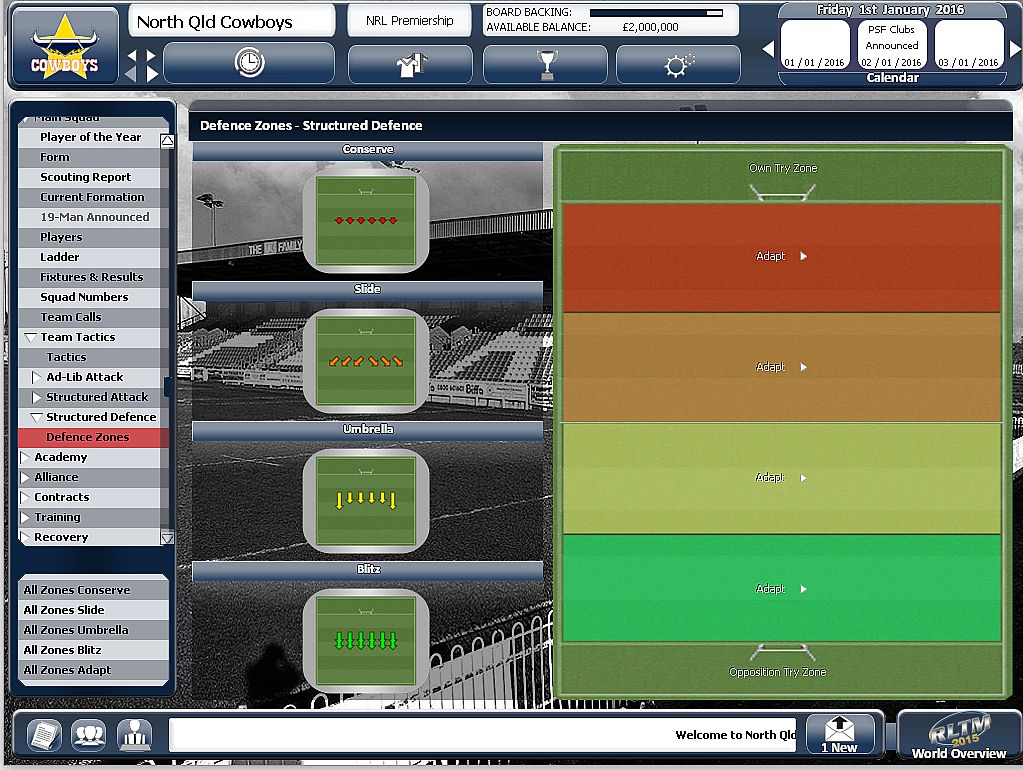1023x770 pixels.
Task: Select the Conserve defence pitch thumbnail
Action: pyautogui.click(x=366, y=220)
